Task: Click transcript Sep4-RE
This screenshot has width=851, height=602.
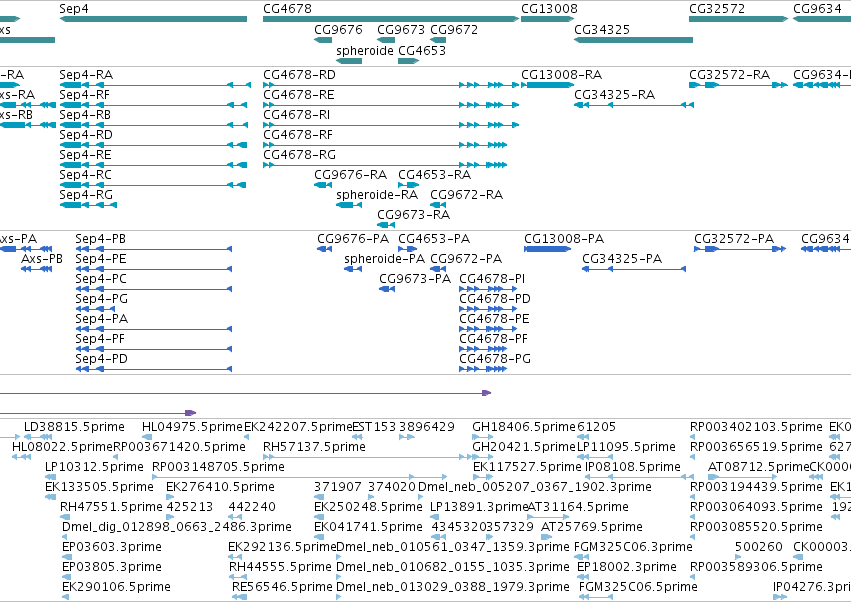Action: tap(85, 155)
